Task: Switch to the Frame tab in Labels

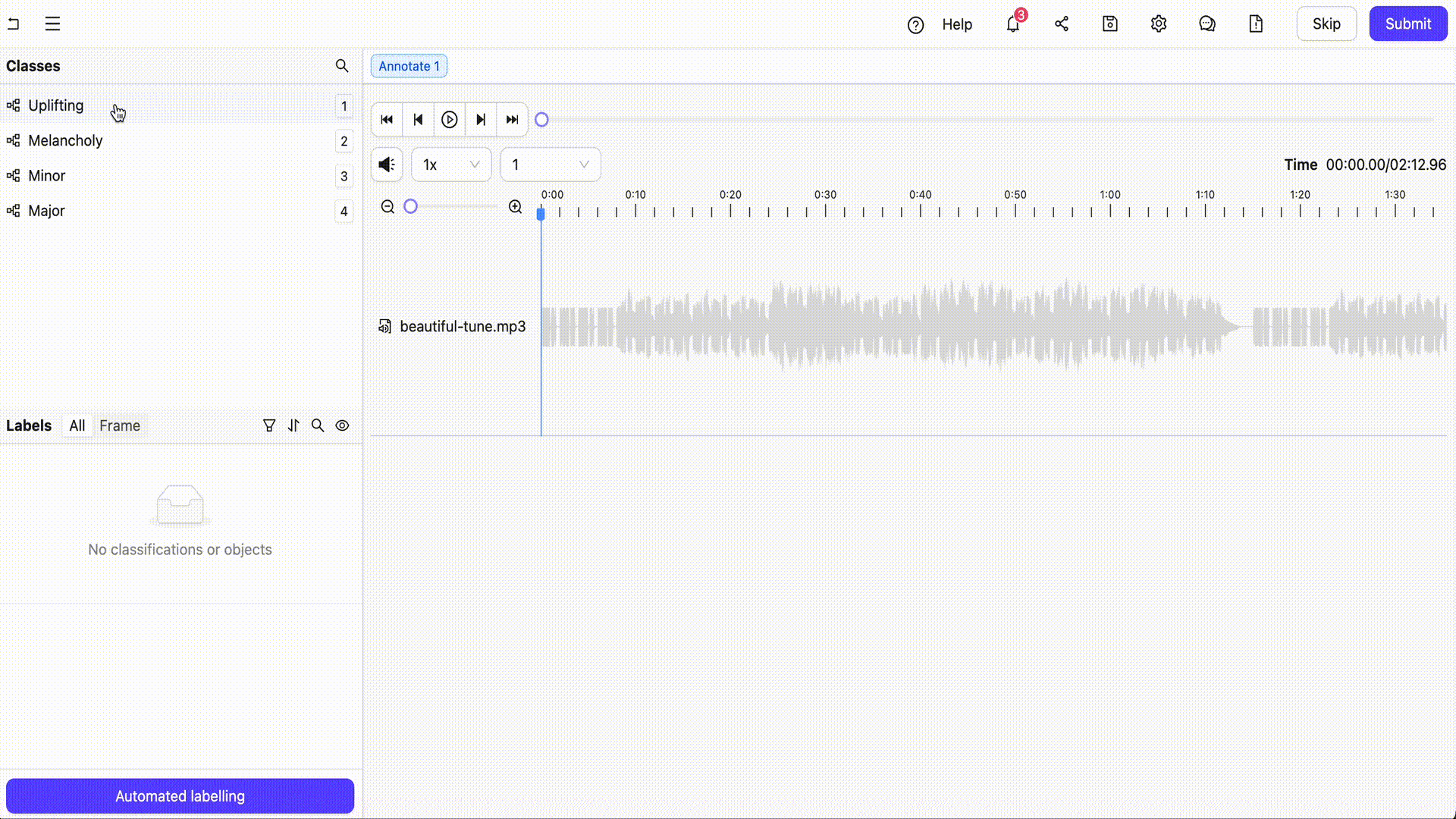Action: (x=120, y=425)
